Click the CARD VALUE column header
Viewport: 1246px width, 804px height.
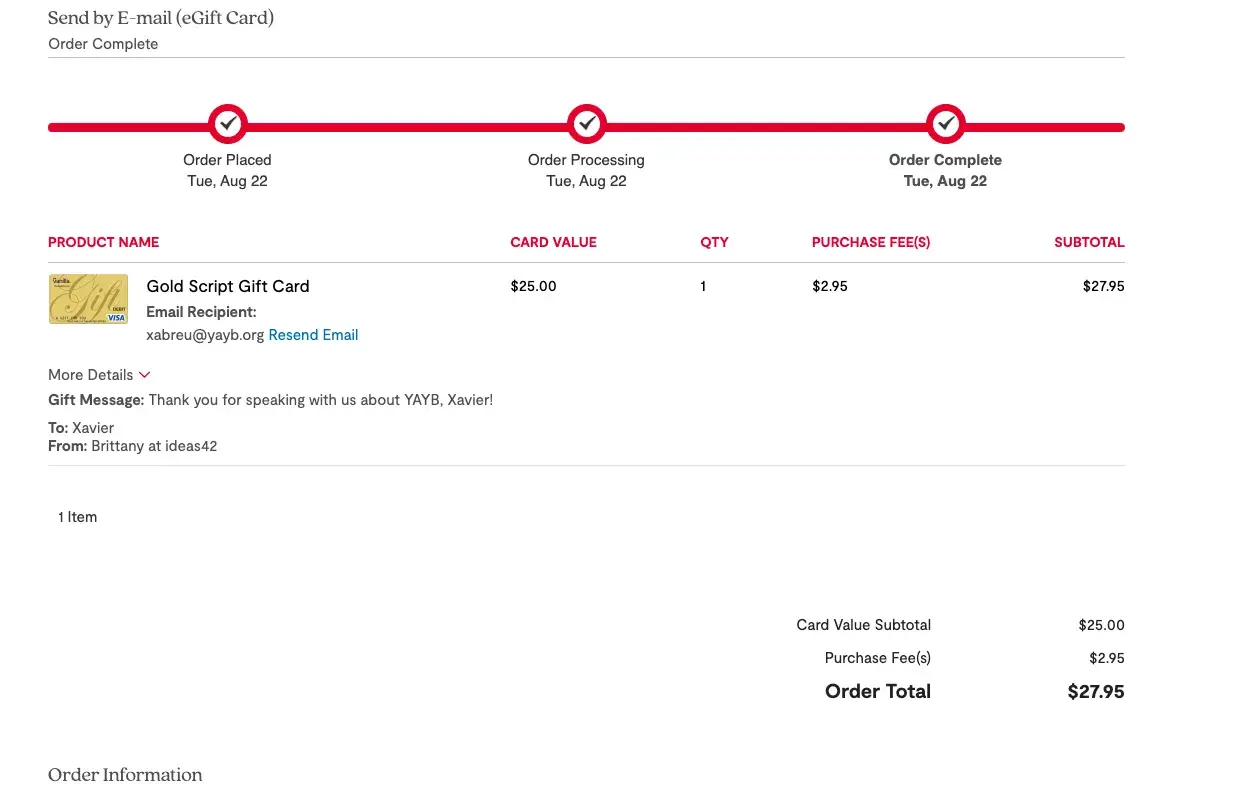click(553, 242)
